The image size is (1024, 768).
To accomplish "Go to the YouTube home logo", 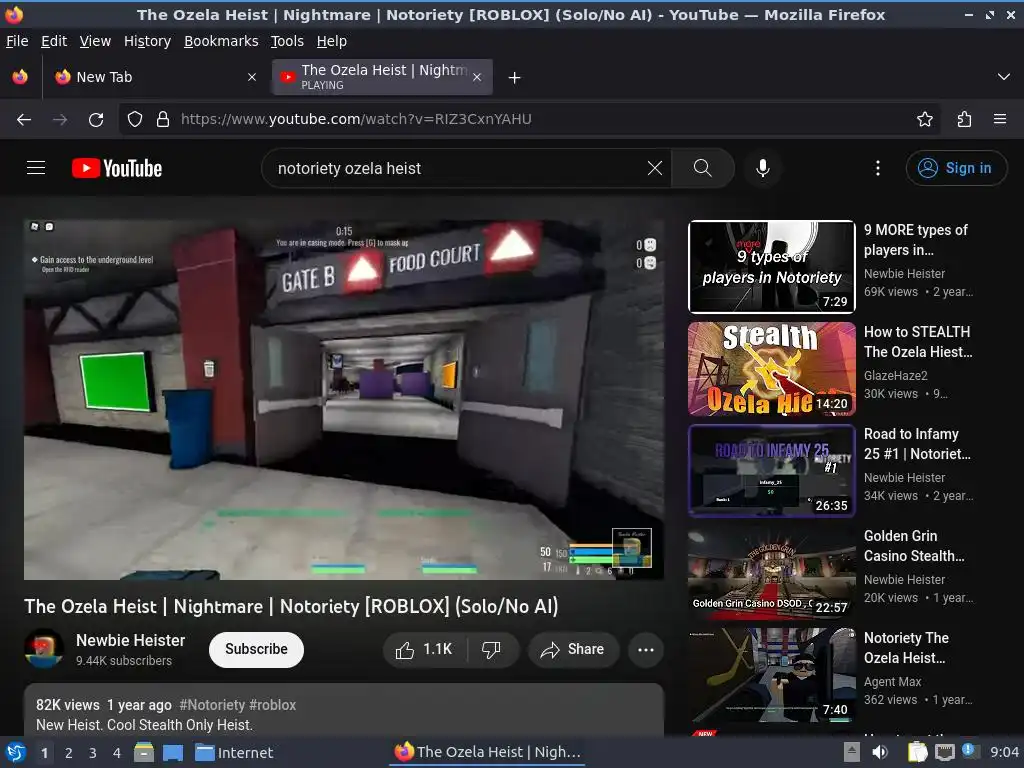I will [117, 168].
